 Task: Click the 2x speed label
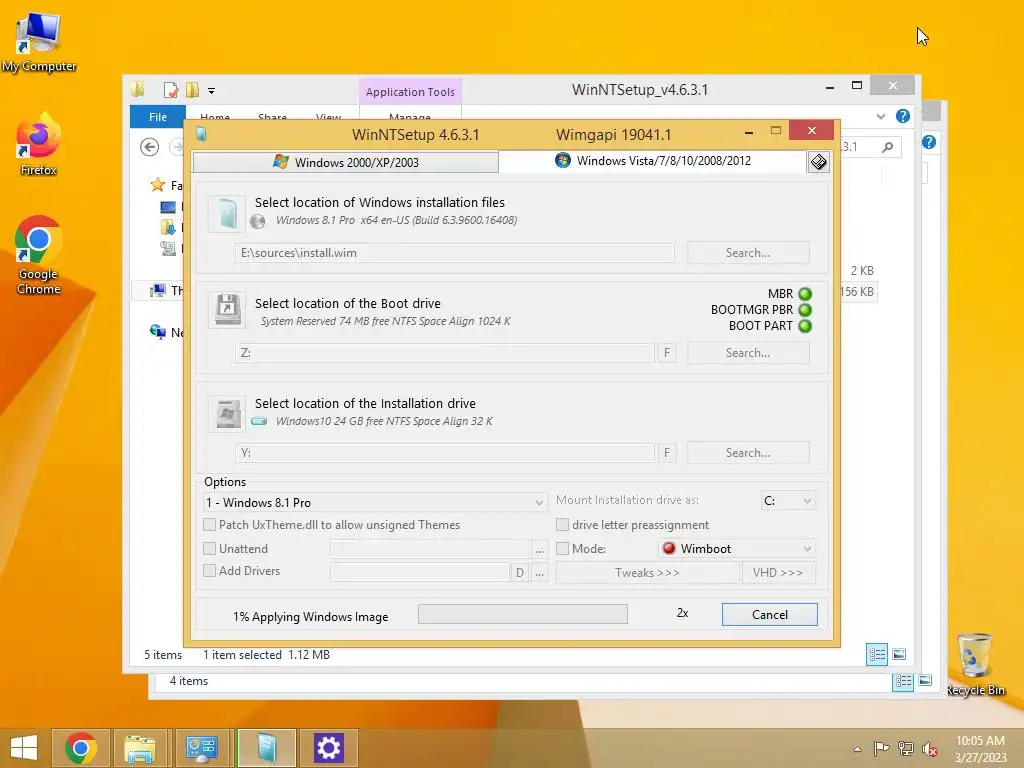pos(682,613)
